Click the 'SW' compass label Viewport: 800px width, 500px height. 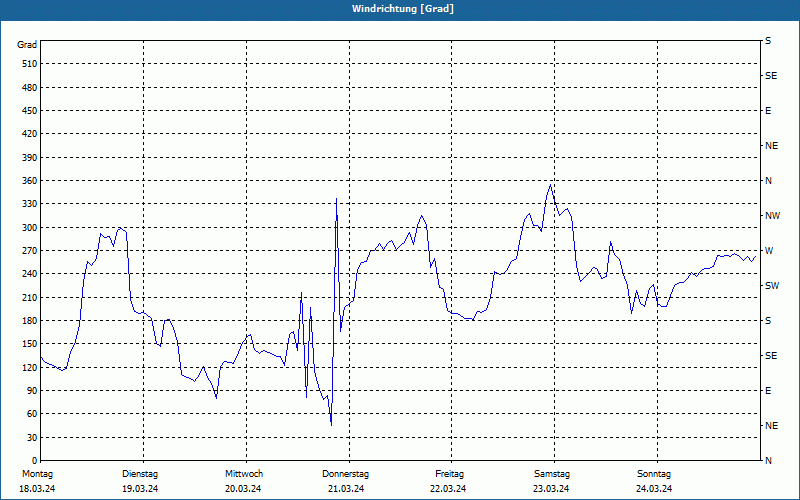point(772,286)
